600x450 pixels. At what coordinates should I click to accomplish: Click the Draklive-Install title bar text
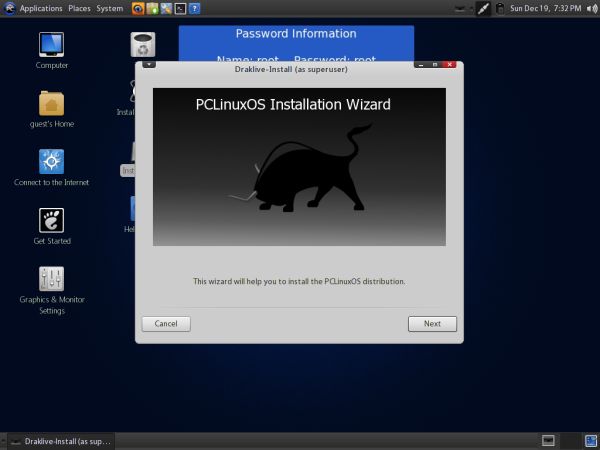(x=291, y=69)
